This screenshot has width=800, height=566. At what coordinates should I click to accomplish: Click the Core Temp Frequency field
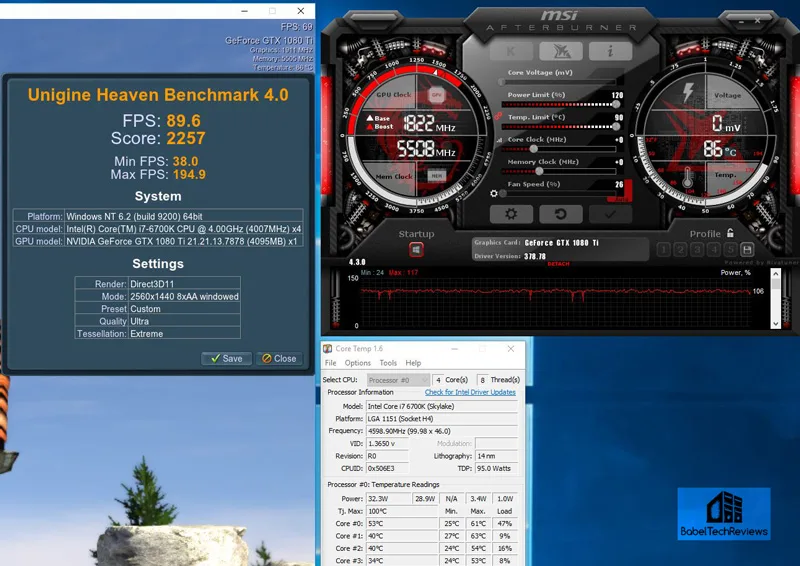tap(442, 431)
